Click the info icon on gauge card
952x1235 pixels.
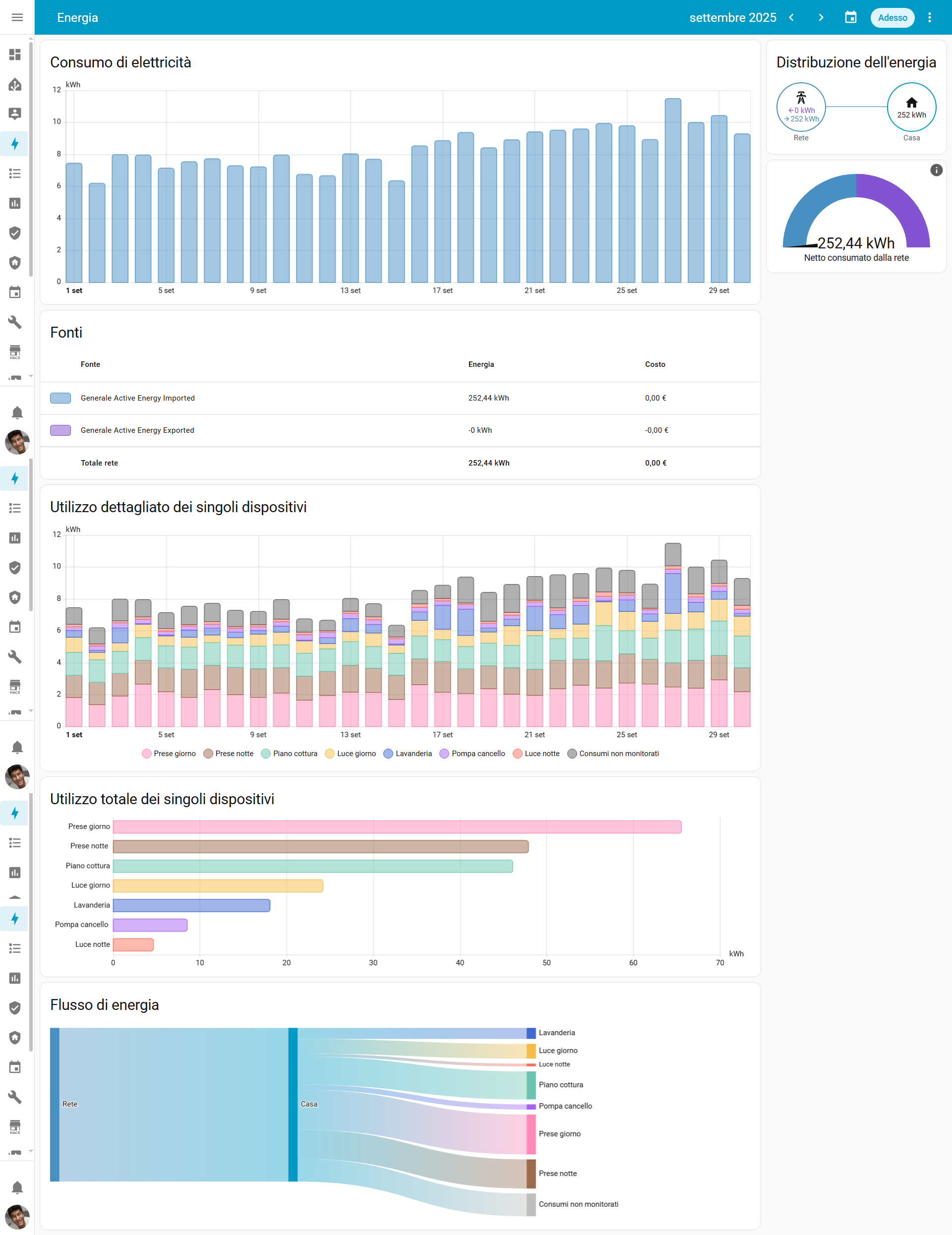936,170
